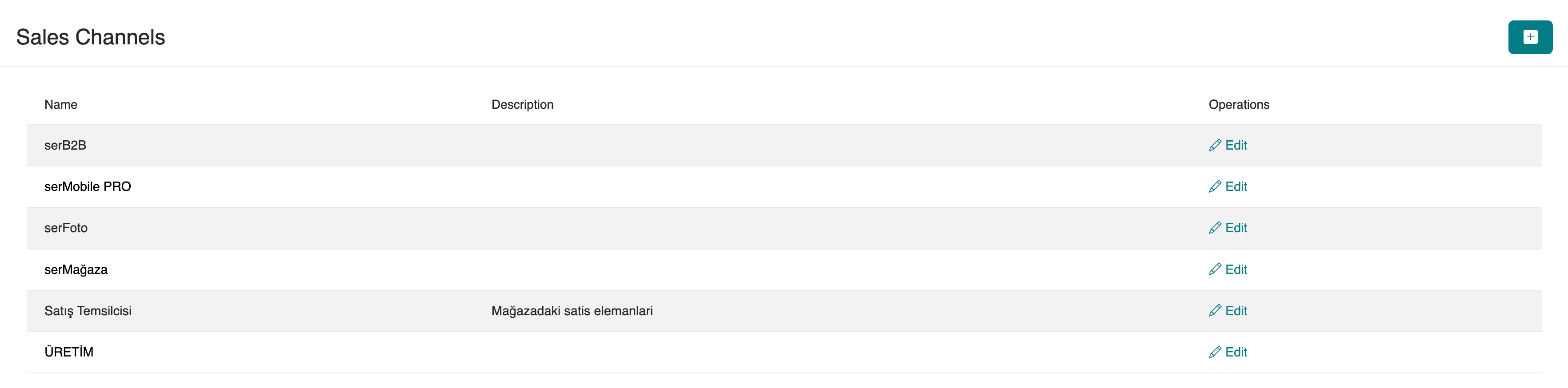Click the Description column header

coord(522,105)
